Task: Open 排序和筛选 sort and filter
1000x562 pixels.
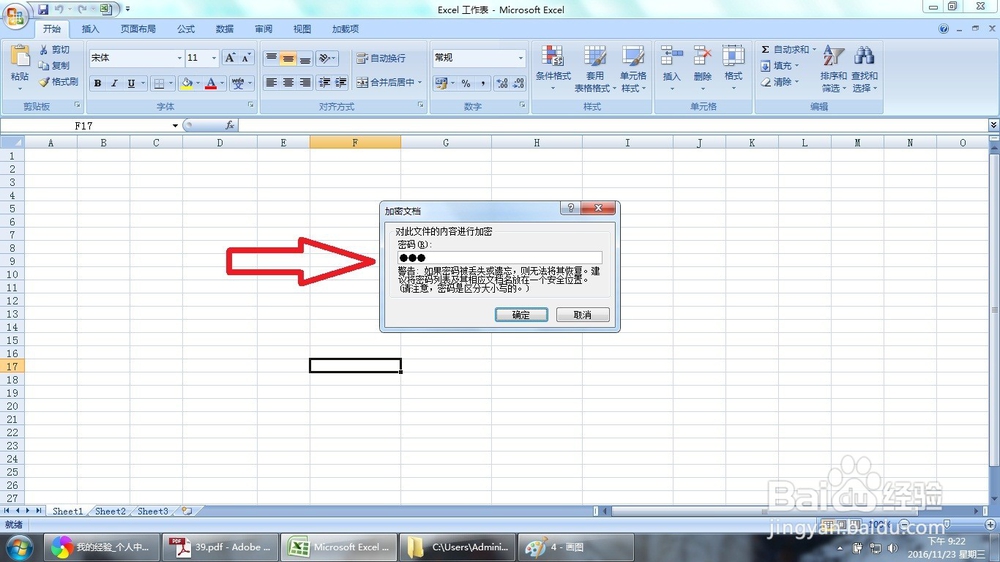Action: 834,68
